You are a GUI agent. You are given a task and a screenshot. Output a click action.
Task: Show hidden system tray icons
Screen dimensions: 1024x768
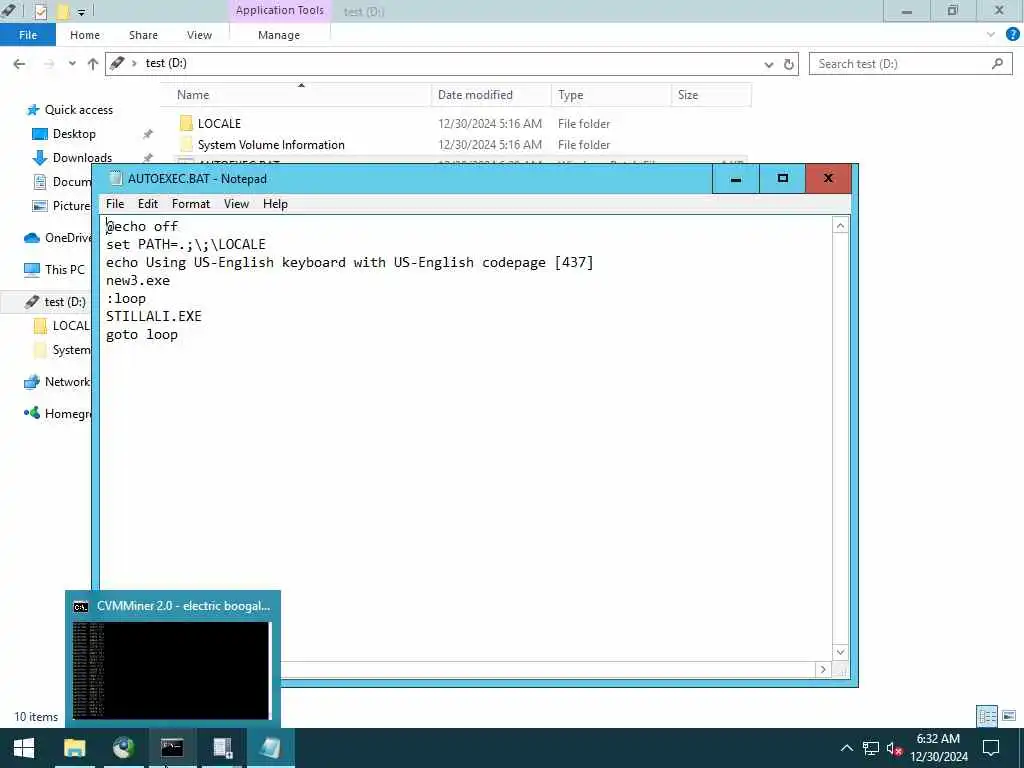tap(846, 748)
